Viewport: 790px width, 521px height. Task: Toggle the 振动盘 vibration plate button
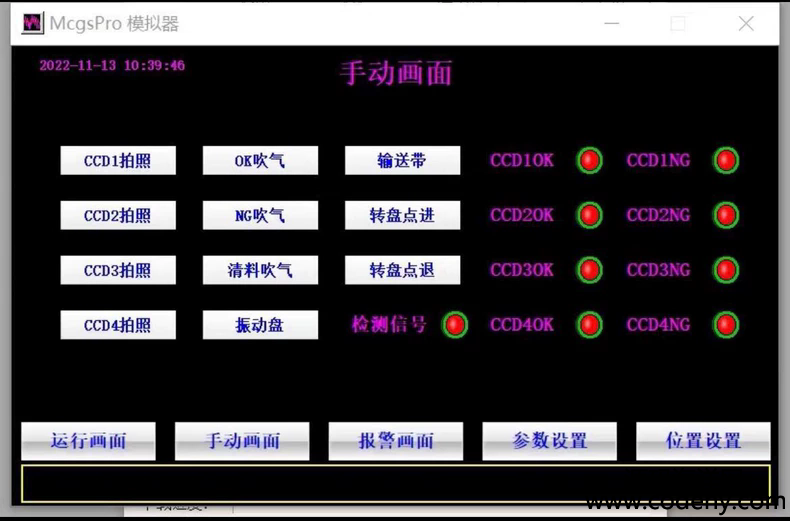tap(260, 325)
